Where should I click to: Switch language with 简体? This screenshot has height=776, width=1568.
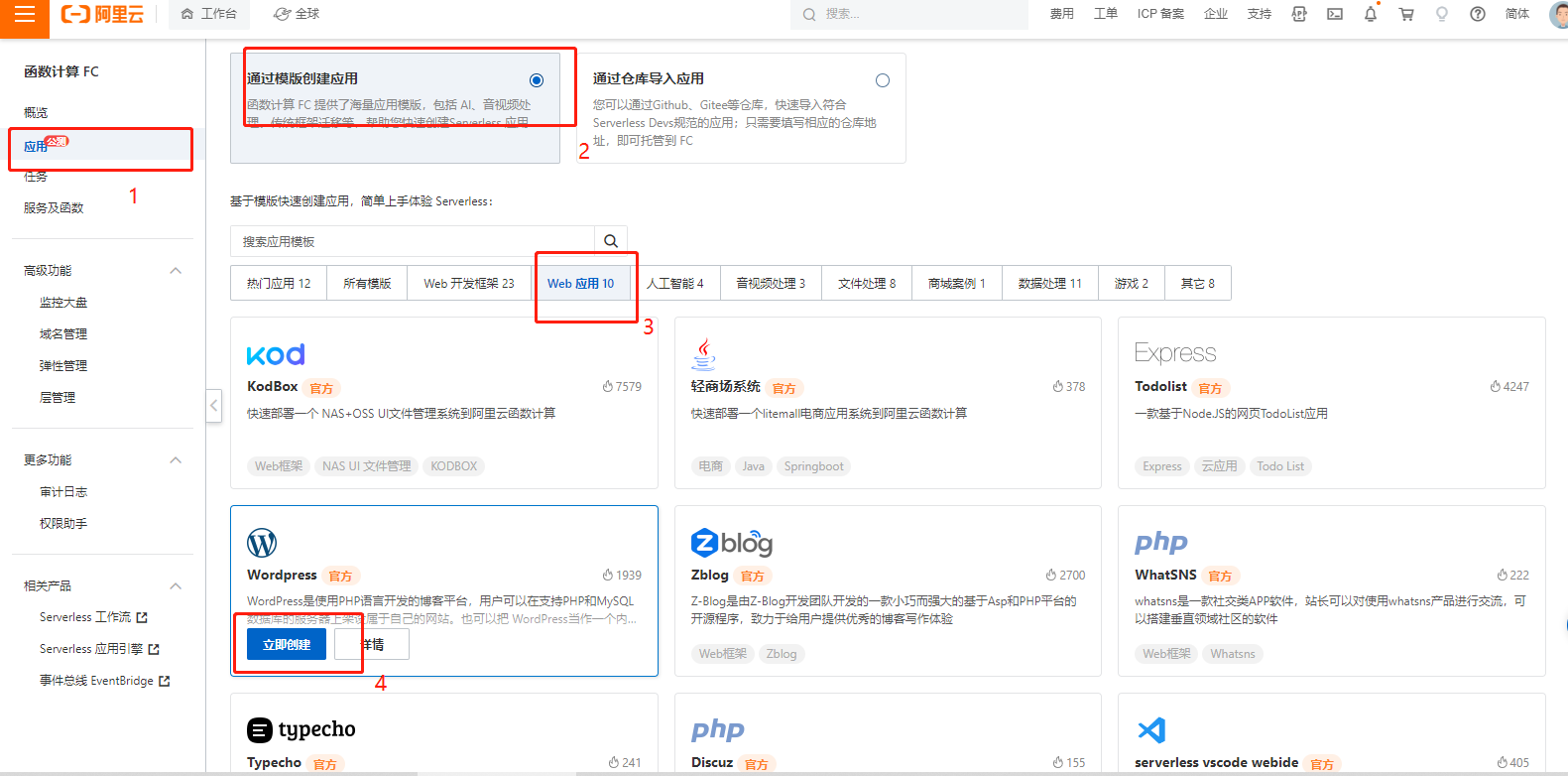coord(1517,14)
